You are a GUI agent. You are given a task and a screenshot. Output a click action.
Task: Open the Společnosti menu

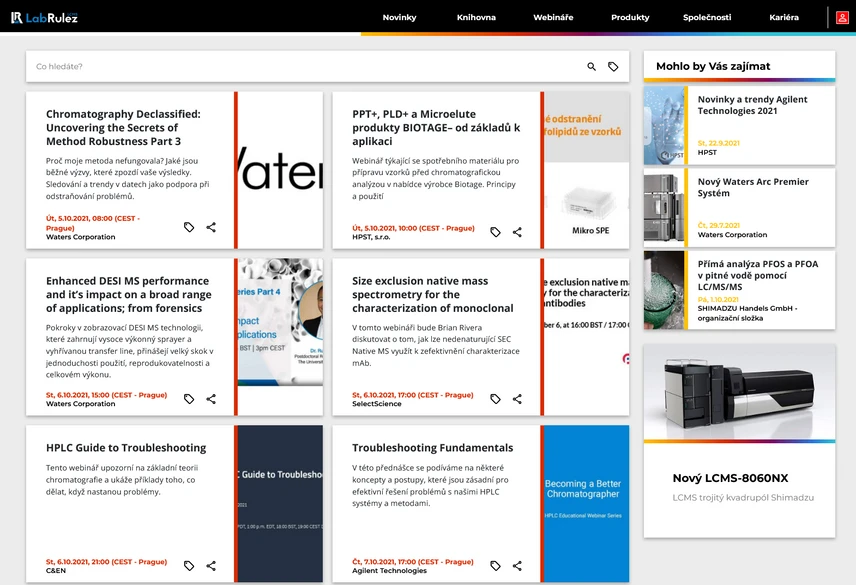(707, 17)
